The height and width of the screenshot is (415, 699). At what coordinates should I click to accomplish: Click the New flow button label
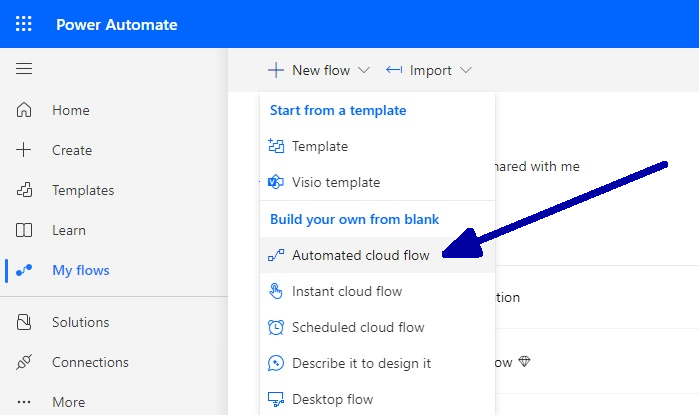321,70
